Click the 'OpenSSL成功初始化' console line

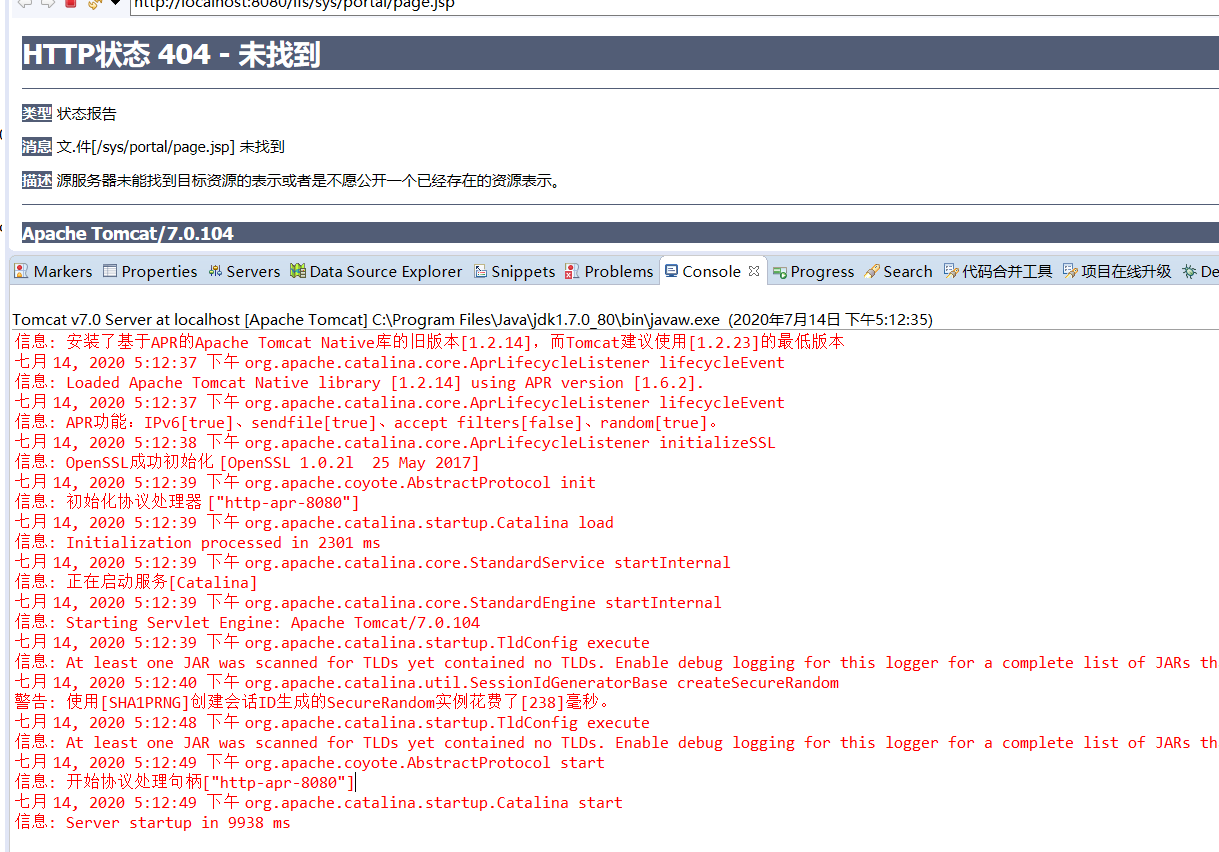[x=247, y=462]
